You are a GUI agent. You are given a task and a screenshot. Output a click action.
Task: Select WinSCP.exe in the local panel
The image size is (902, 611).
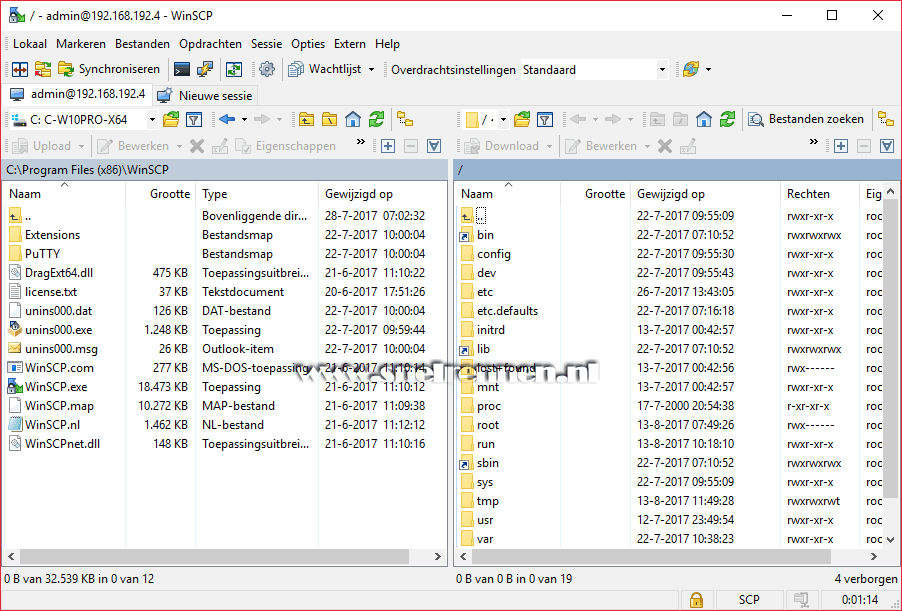pos(56,387)
